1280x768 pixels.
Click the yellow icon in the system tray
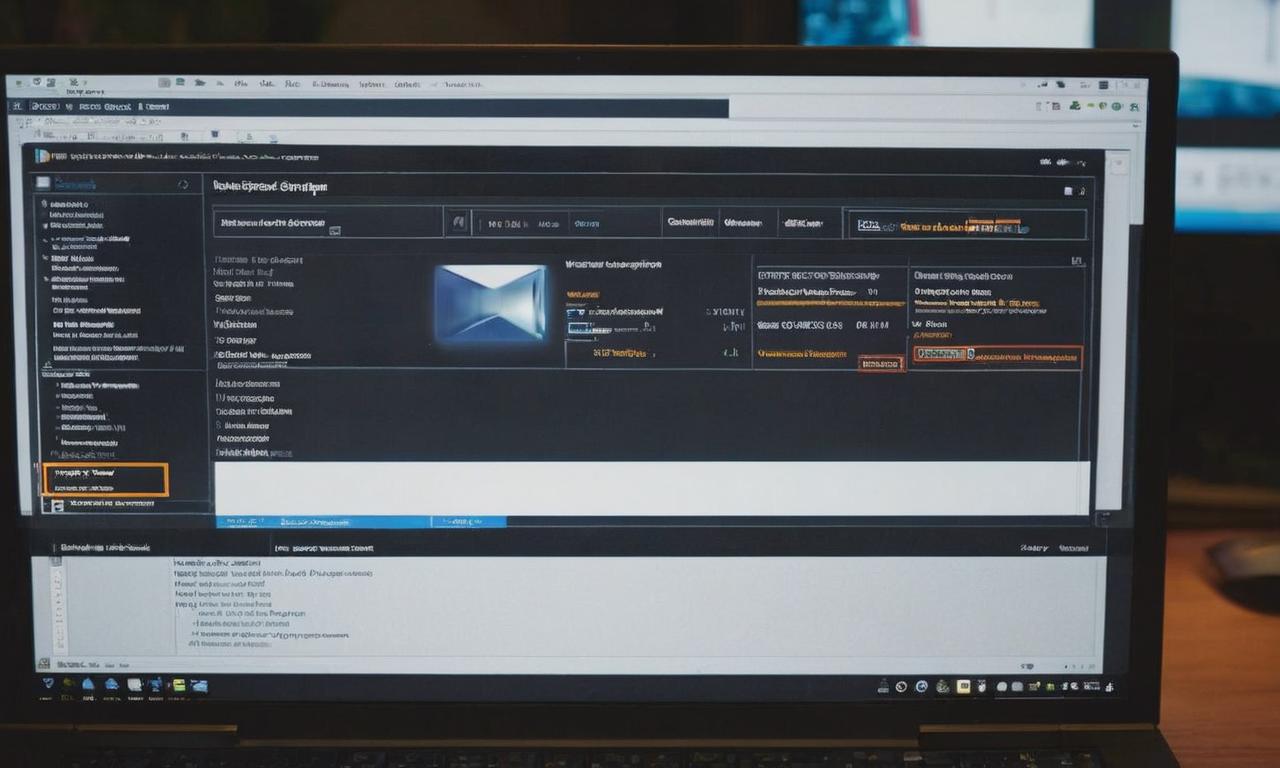click(x=963, y=686)
